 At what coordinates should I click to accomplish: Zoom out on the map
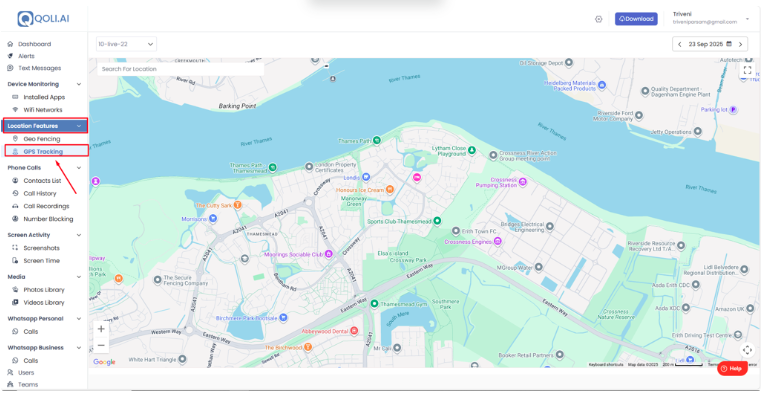(x=101, y=345)
